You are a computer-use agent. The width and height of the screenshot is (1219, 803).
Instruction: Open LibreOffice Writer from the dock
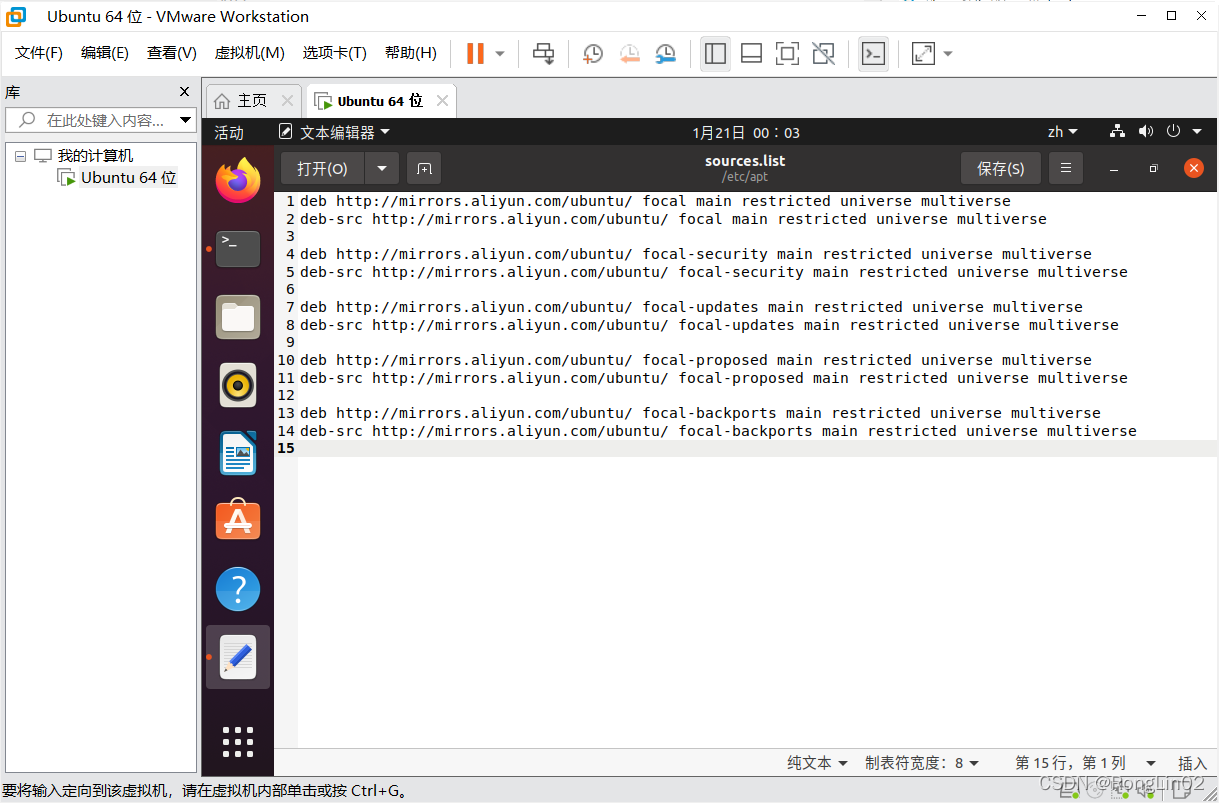[x=238, y=453]
